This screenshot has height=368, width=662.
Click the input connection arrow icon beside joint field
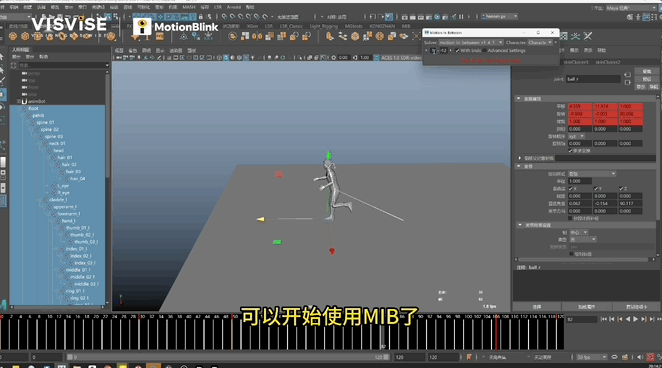point(627,75)
